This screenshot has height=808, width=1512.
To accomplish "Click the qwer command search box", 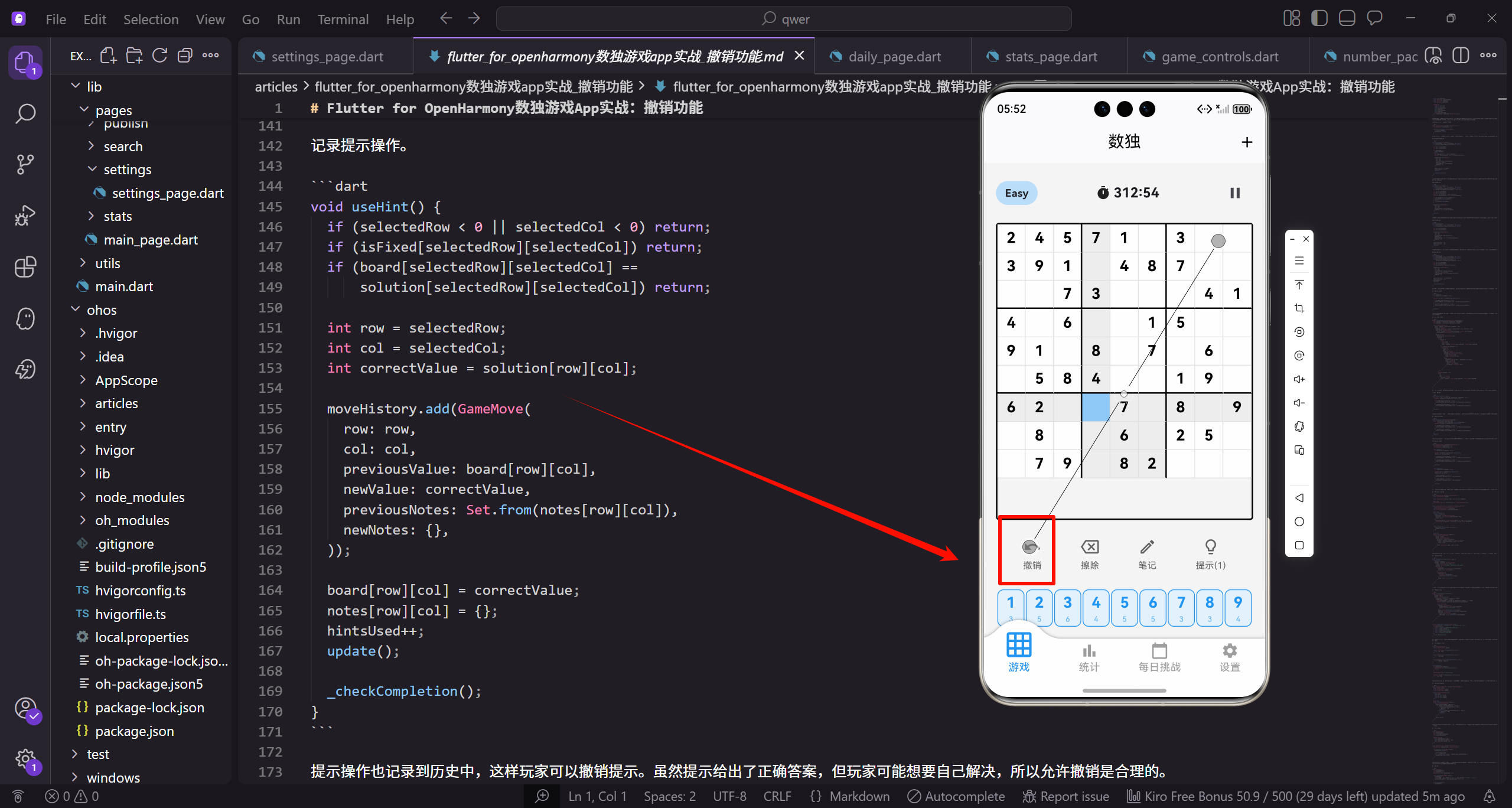I will pyautogui.click(x=784, y=19).
